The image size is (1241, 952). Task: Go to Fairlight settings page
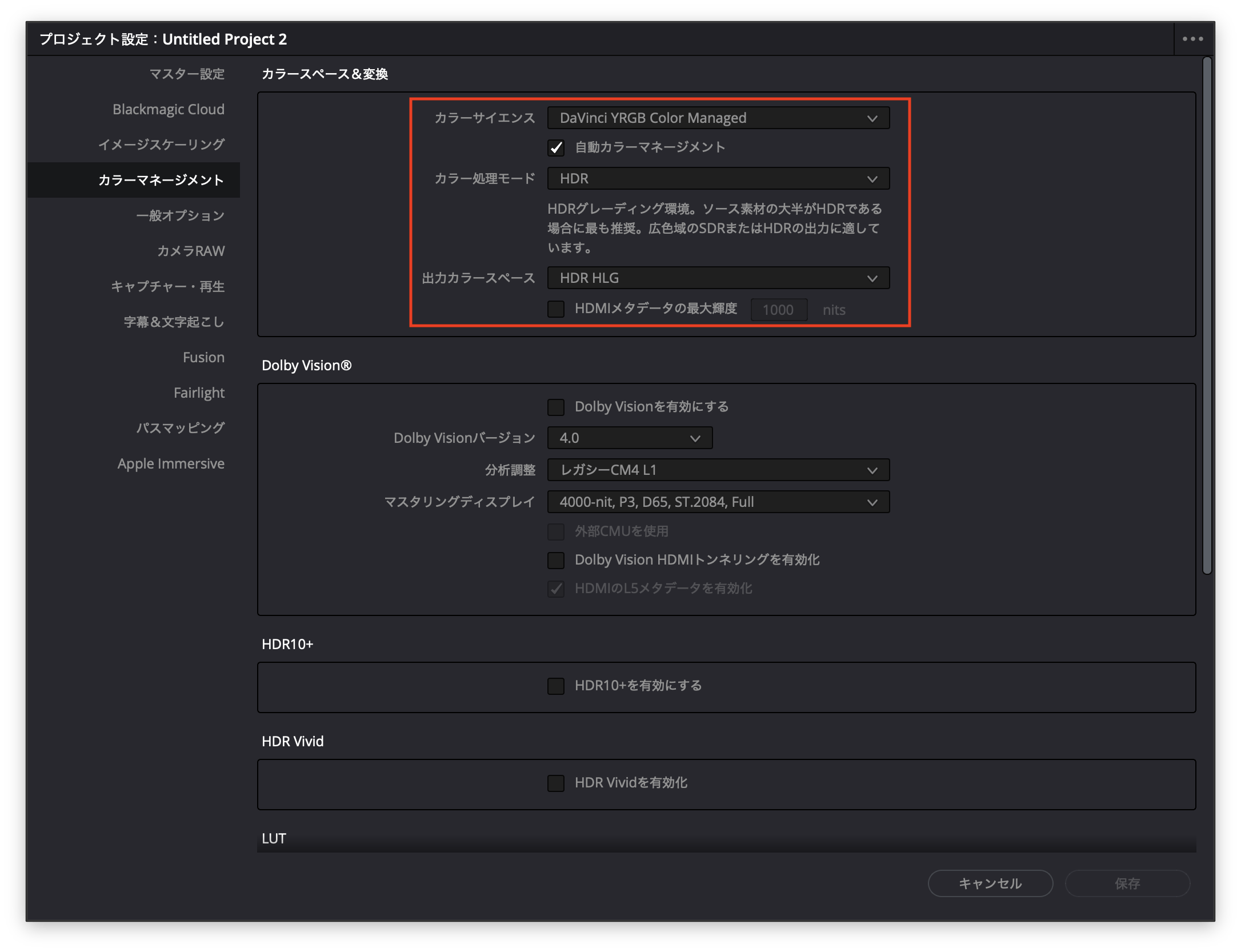click(x=199, y=393)
